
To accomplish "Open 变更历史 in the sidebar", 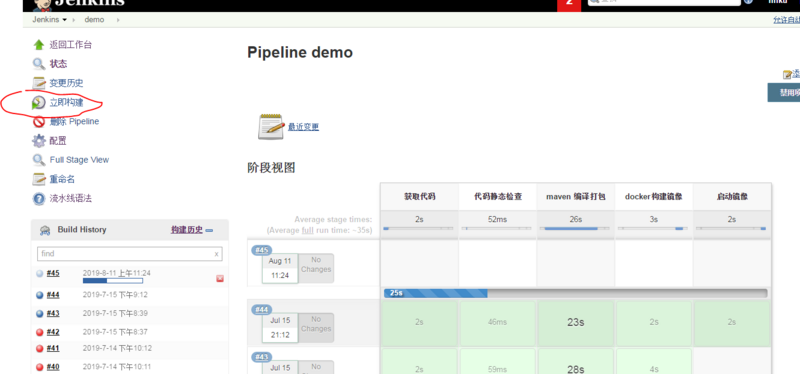I will coord(66,83).
